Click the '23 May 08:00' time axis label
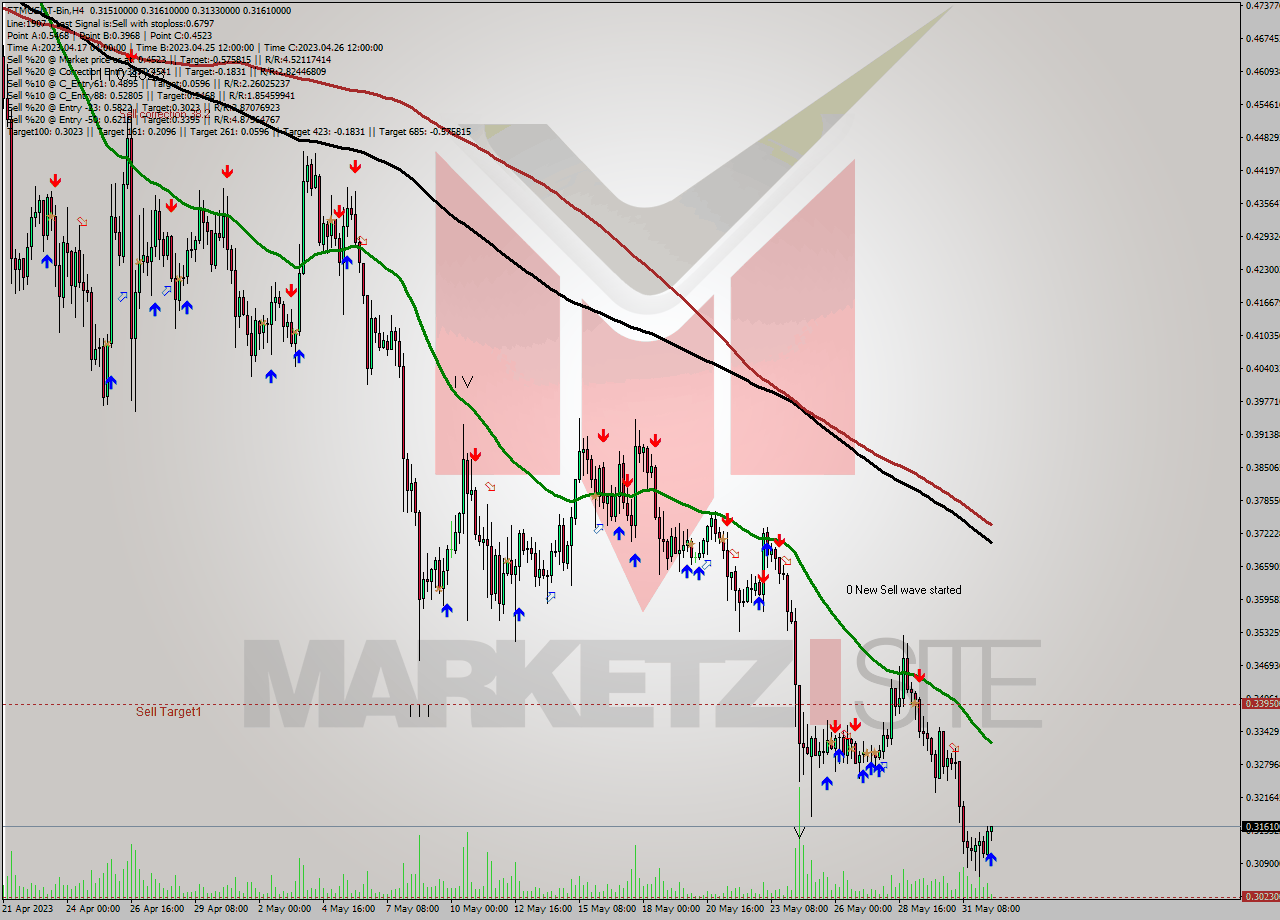Screen dimensions: 1280x920 [798, 909]
